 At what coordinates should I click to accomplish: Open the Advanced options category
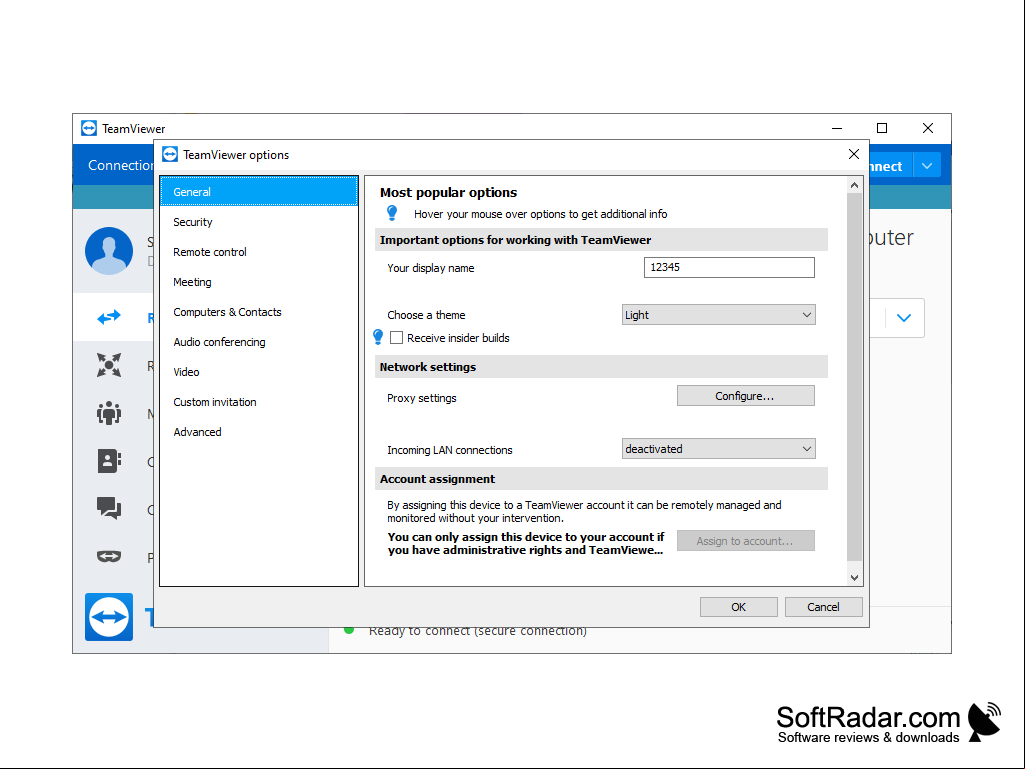point(259,432)
